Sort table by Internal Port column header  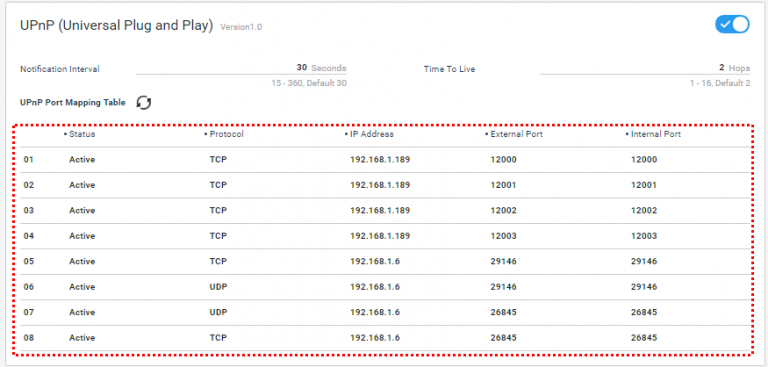[653, 134]
